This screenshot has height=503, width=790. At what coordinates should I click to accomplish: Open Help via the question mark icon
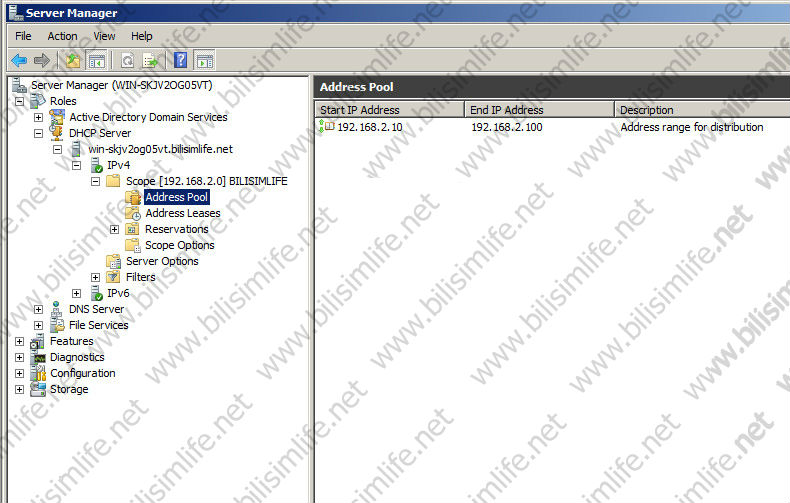point(180,60)
